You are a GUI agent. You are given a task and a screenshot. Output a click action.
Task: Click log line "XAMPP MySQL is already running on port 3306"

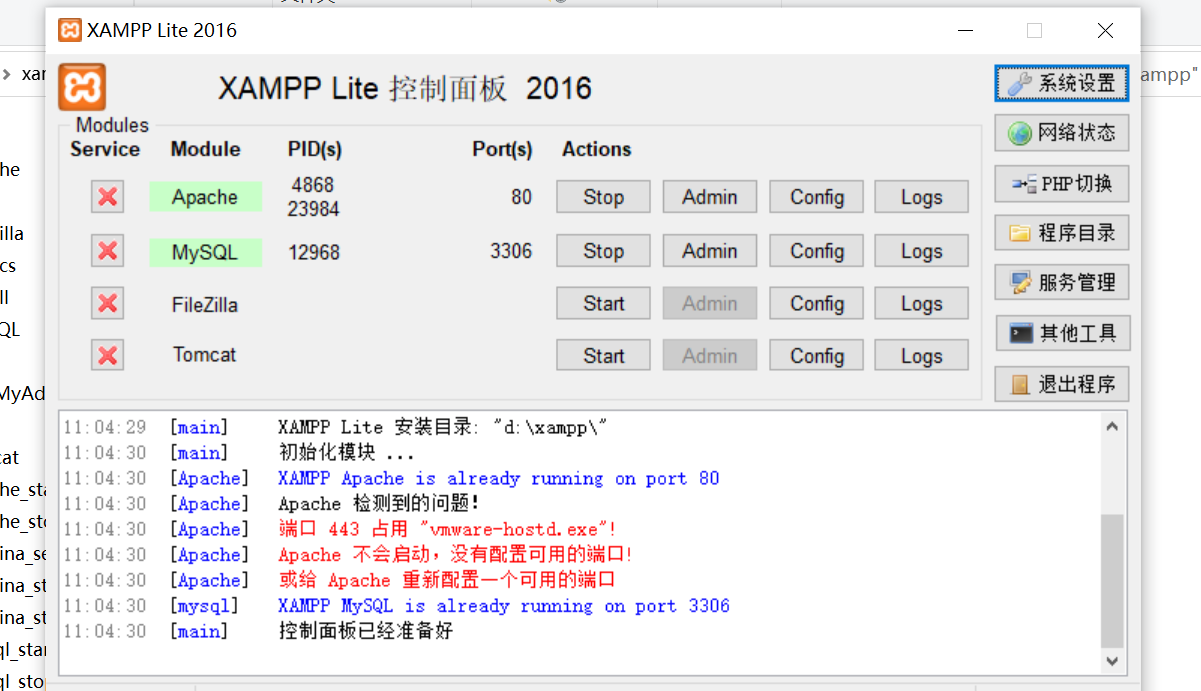[504, 605]
